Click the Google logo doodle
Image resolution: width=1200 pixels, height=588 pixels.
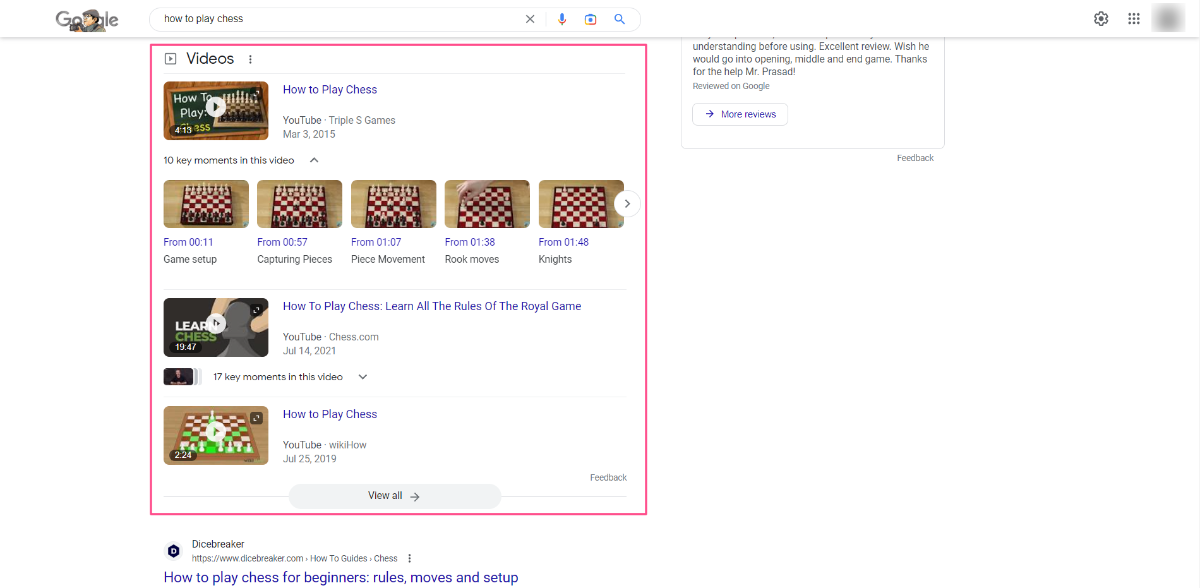(x=87, y=19)
